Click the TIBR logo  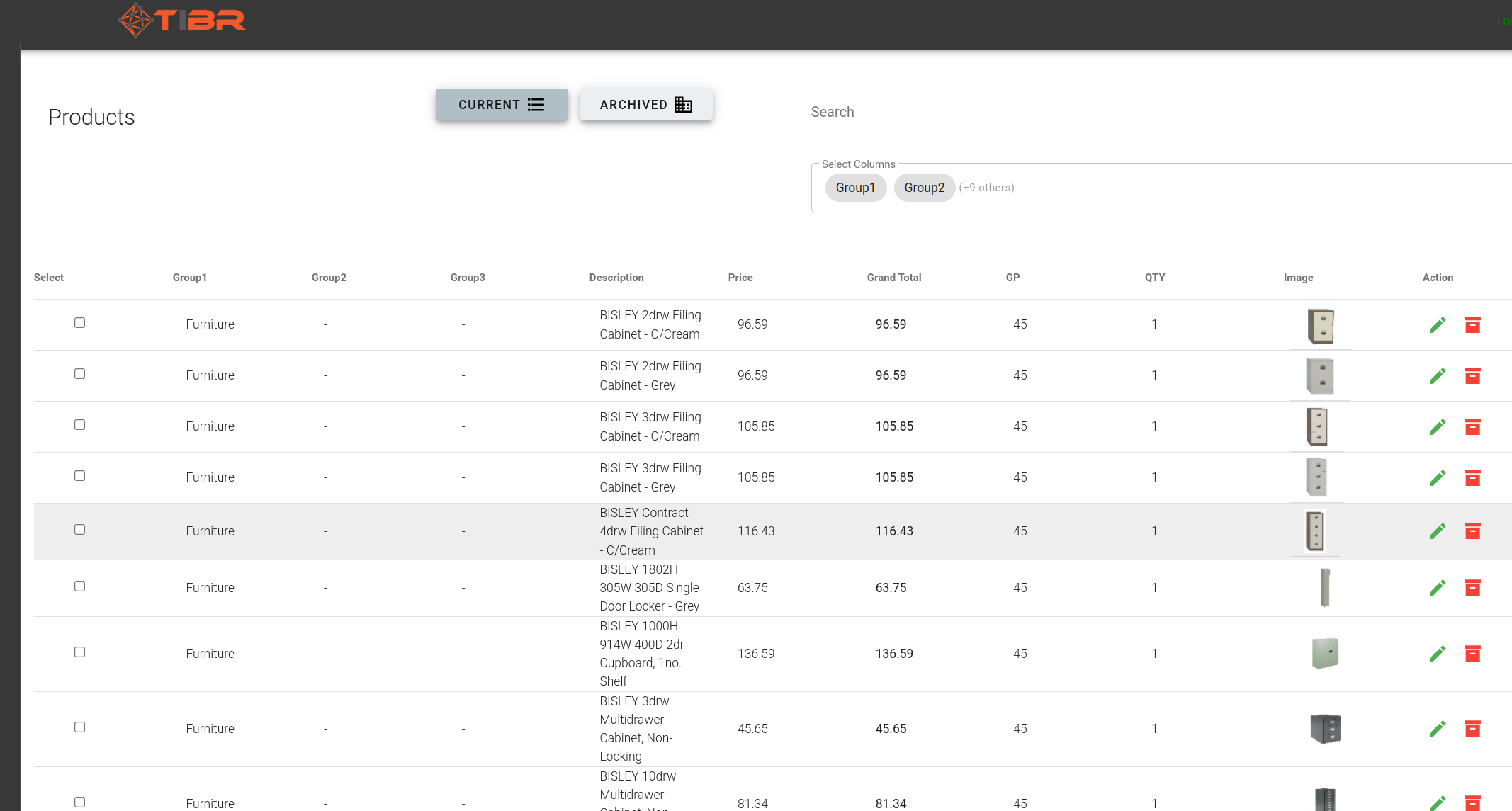click(182, 20)
